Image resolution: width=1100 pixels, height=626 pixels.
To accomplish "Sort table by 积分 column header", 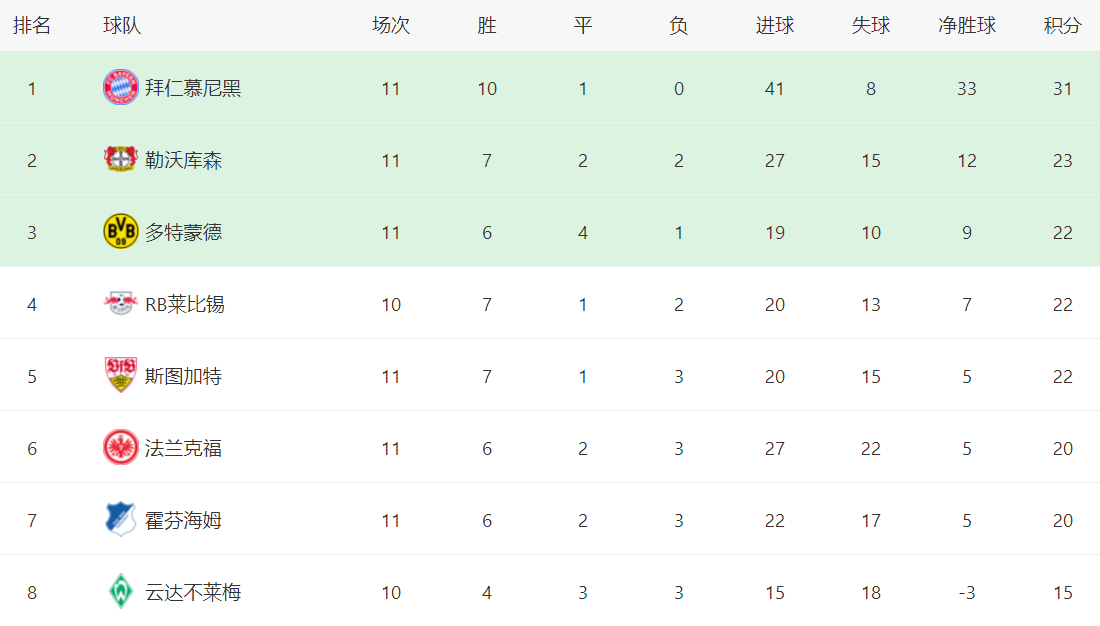I will click(x=1062, y=26).
